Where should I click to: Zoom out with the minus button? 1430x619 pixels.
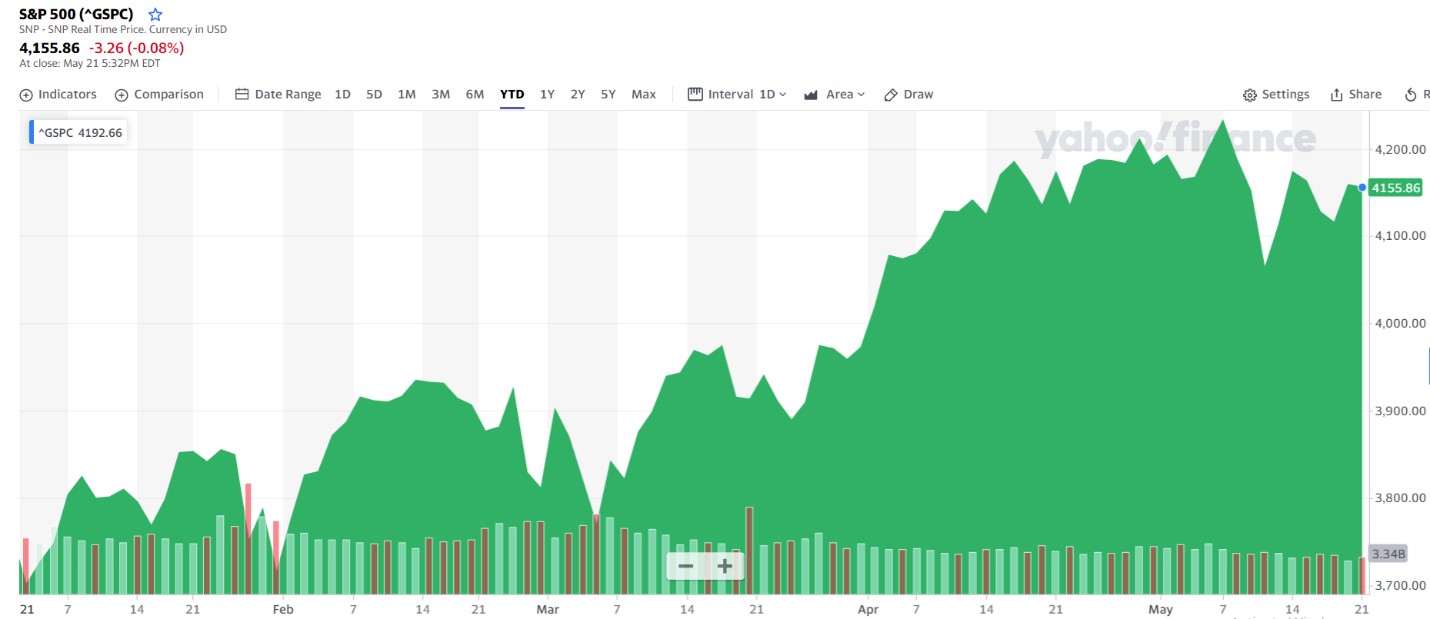686,566
